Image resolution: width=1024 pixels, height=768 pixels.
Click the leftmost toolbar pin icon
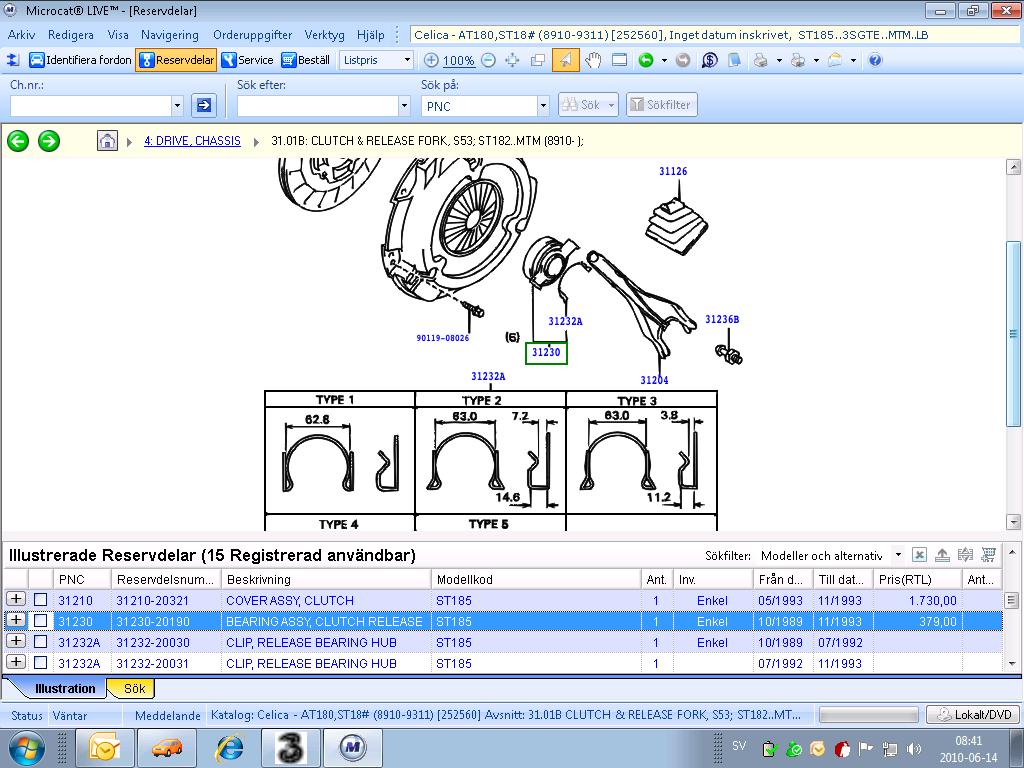[x=13, y=60]
